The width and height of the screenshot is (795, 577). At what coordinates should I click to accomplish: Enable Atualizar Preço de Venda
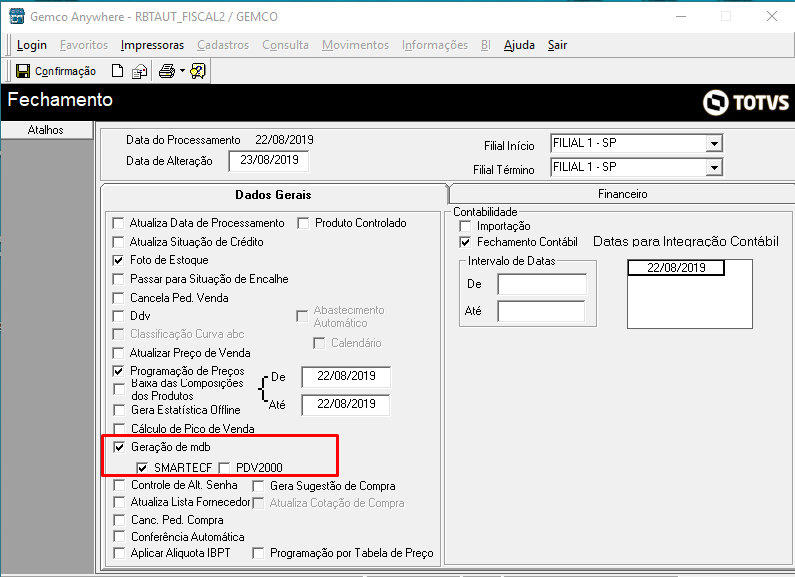[x=118, y=353]
